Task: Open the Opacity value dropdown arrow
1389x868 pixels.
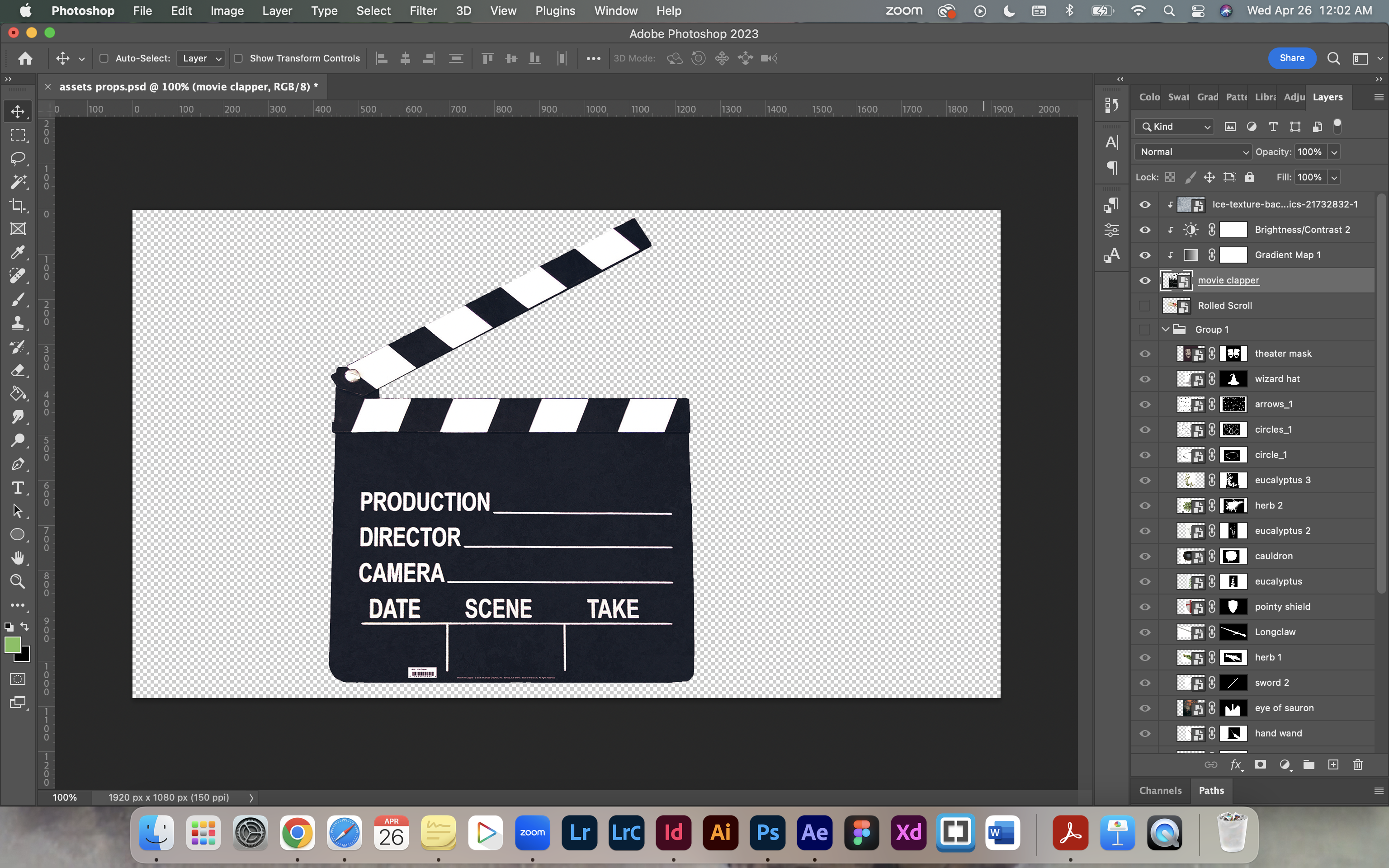Action: (1334, 152)
